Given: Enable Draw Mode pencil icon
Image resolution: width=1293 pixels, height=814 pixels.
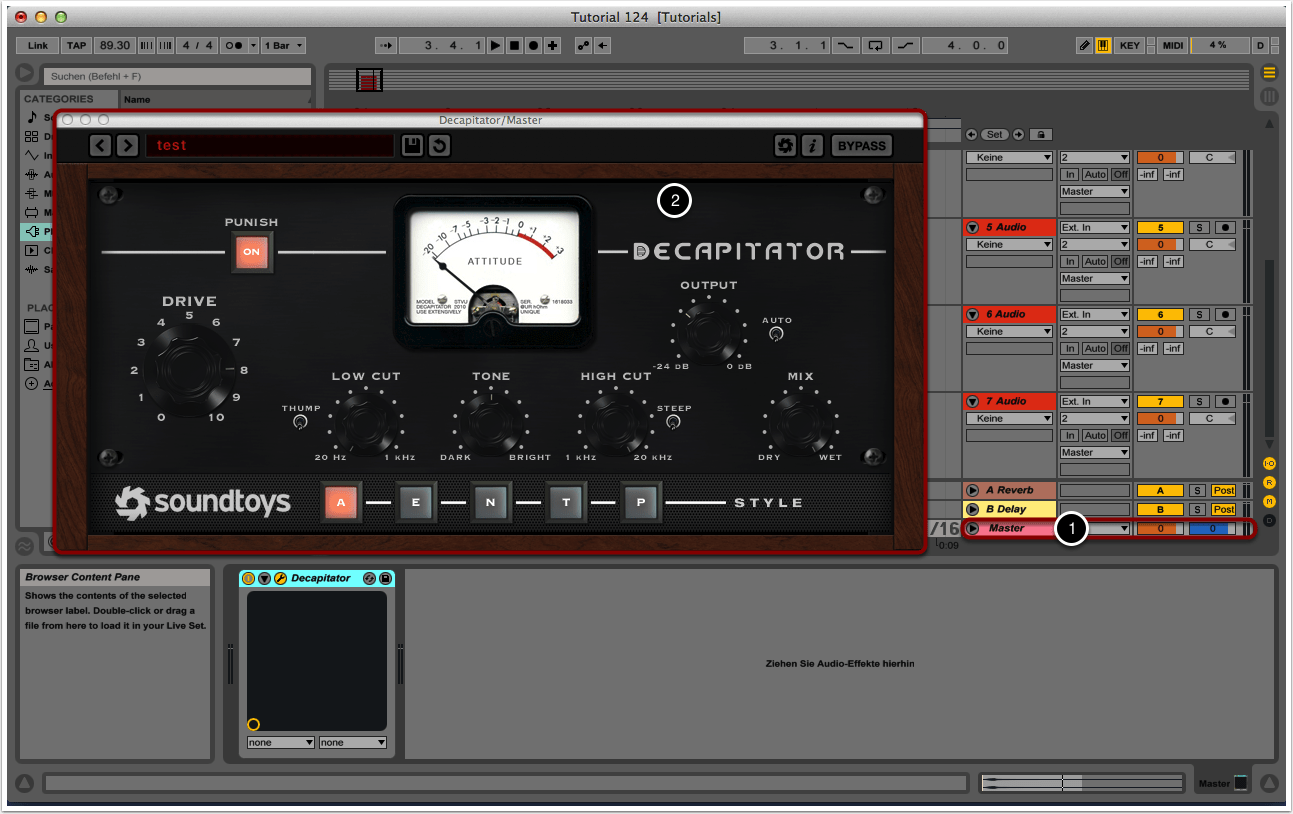Looking at the screenshot, I should [x=1085, y=46].
